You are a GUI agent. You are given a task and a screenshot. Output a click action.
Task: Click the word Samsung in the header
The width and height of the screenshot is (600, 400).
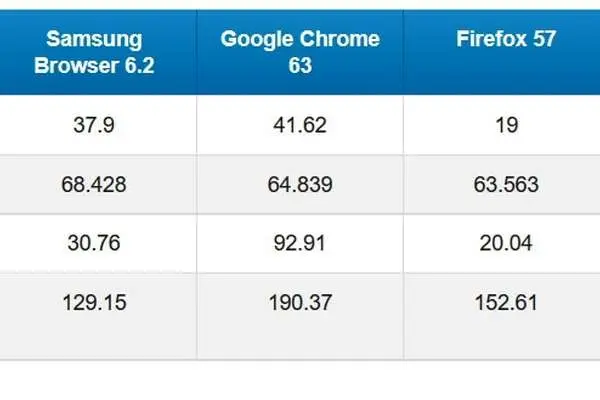click(94, 40)
